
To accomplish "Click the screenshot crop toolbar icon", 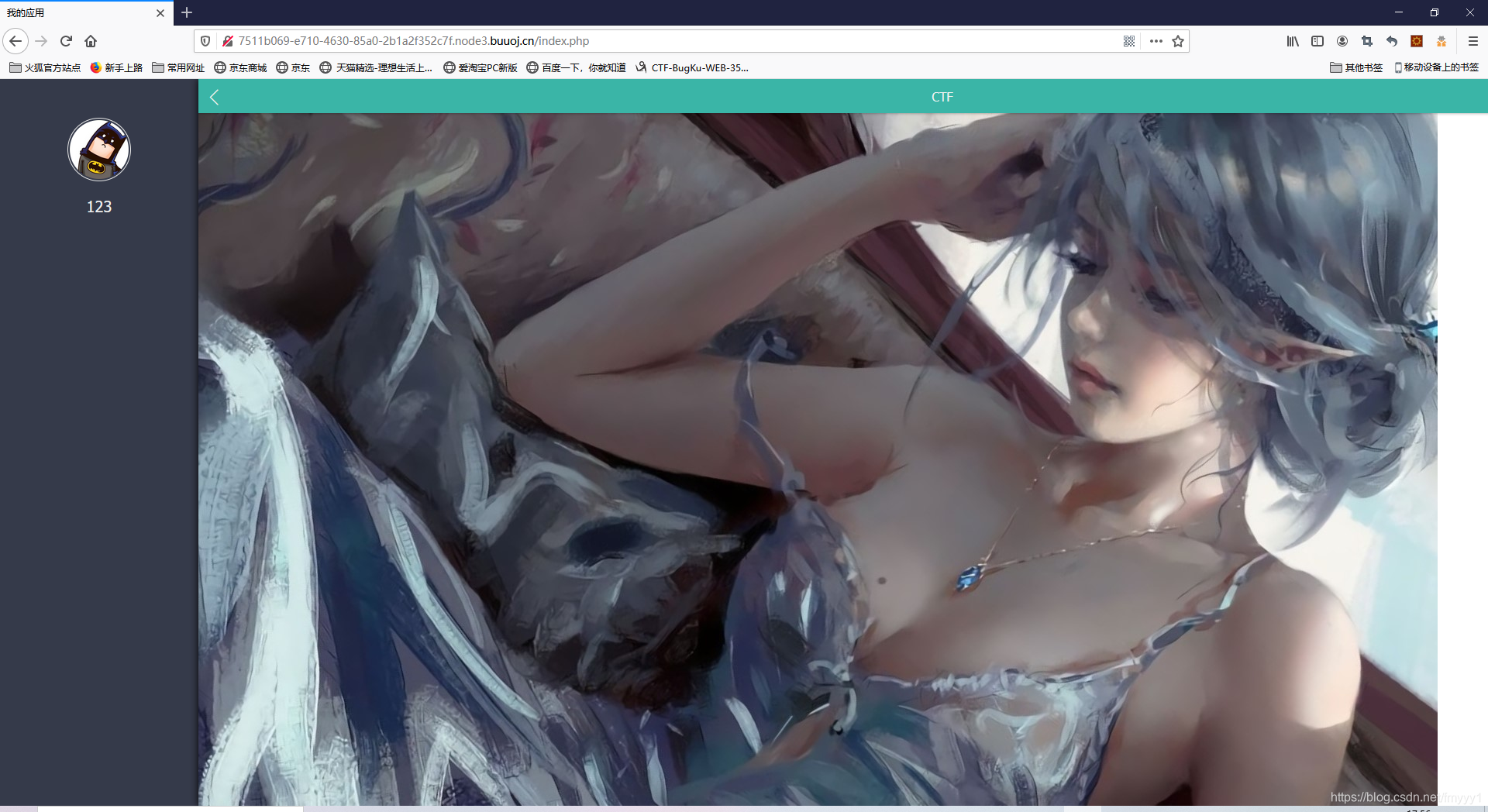I will click(x=1367, y=41).
